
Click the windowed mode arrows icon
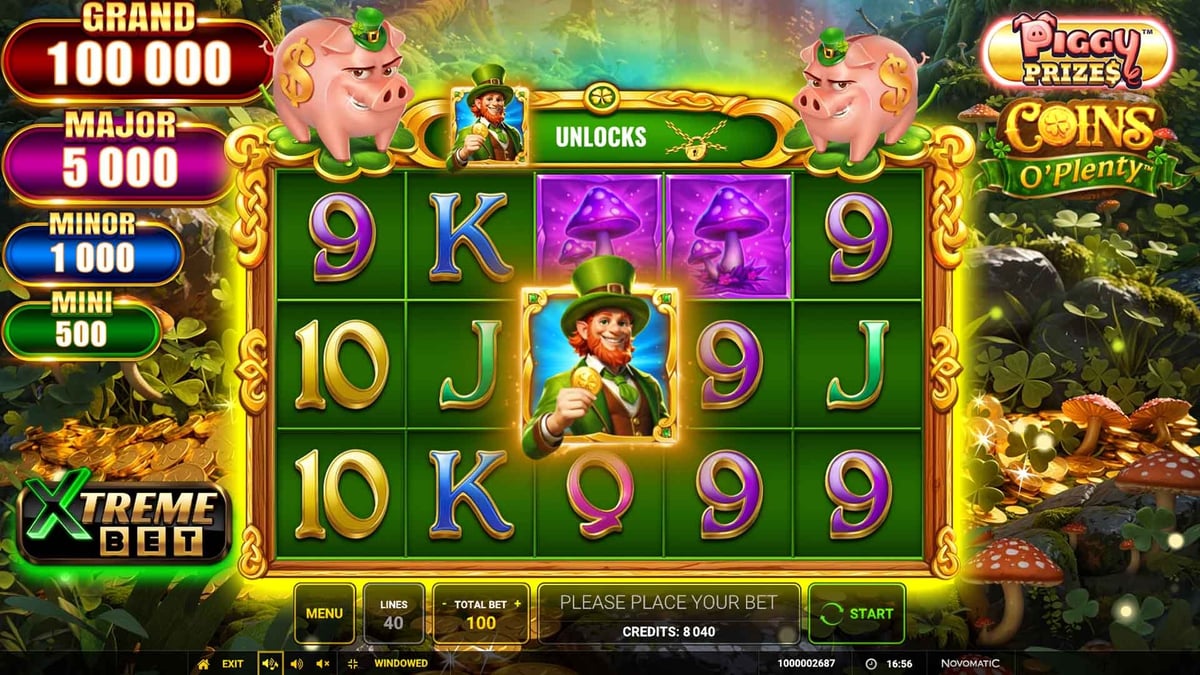coord(352,663)
